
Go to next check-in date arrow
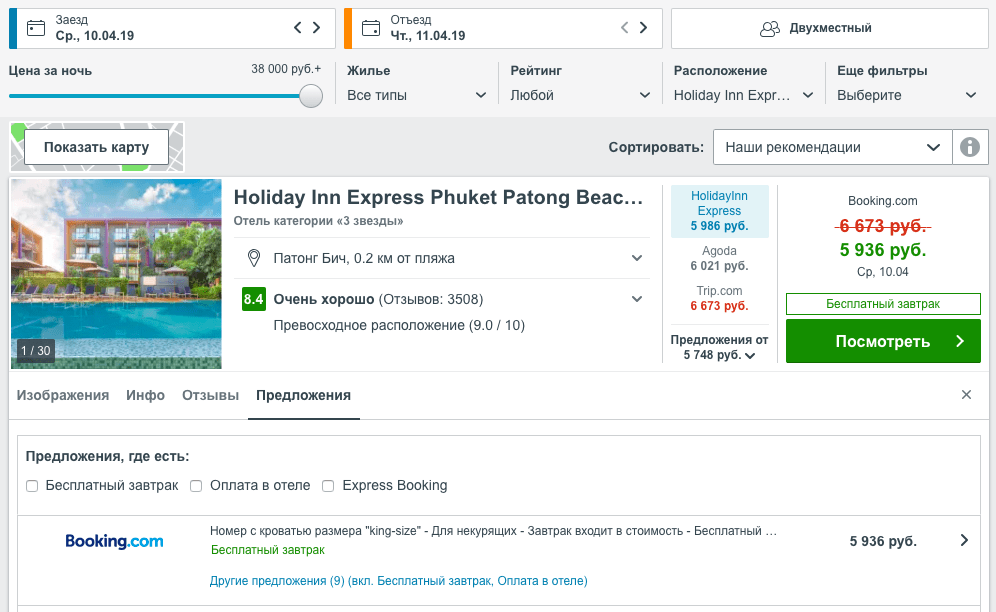point(316,27)
